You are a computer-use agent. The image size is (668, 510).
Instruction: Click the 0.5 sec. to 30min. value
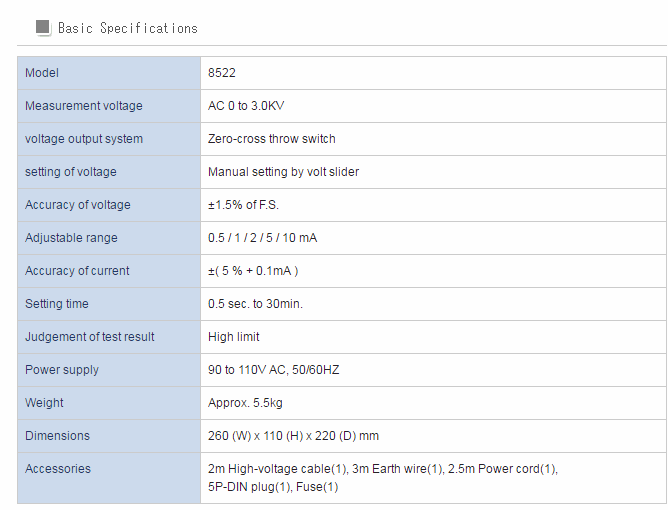pyautogui.click(x=255, y=304)
